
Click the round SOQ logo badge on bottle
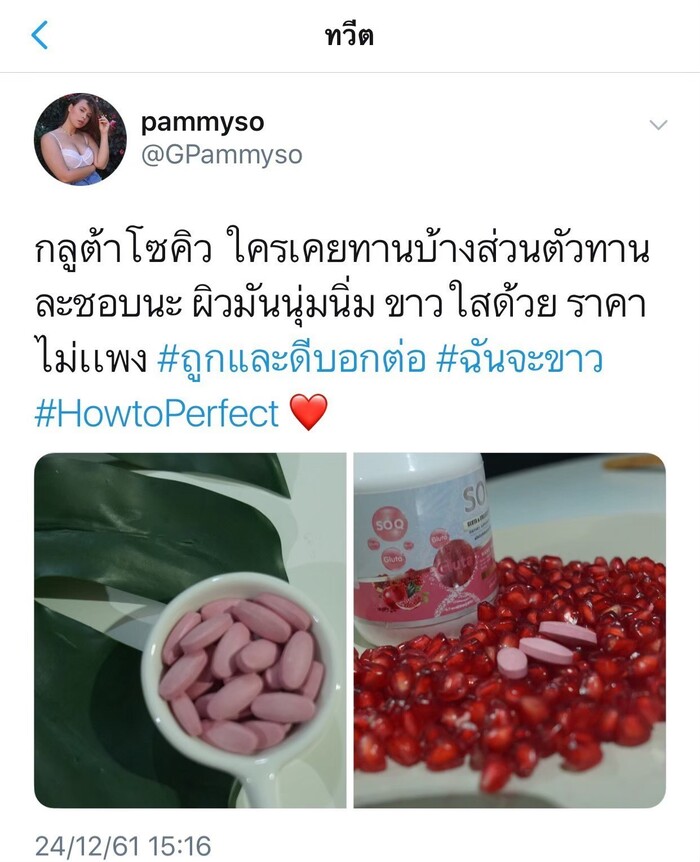pos(389,526)
